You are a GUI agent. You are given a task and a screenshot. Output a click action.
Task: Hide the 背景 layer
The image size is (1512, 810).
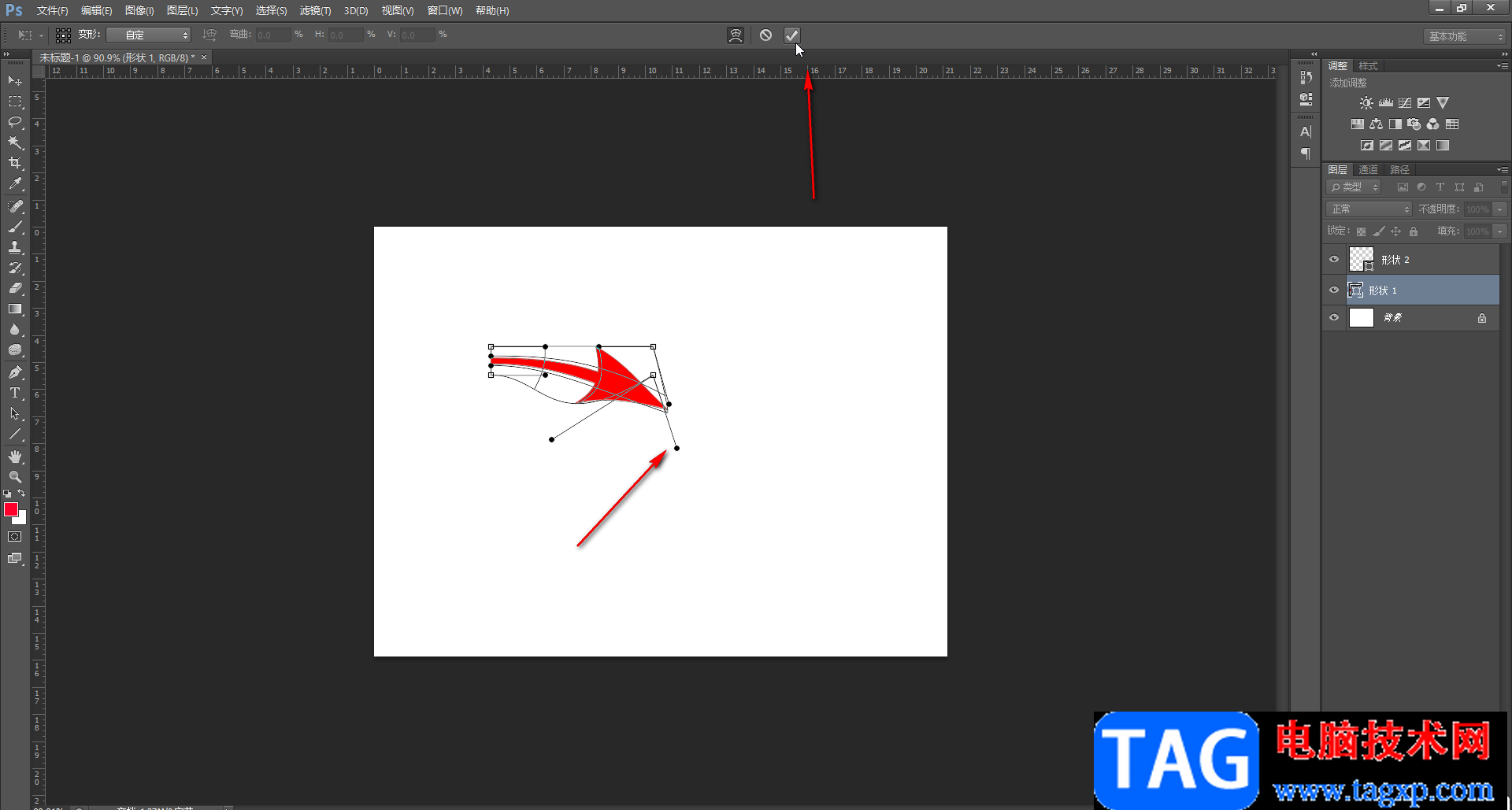pos(1334,318)
